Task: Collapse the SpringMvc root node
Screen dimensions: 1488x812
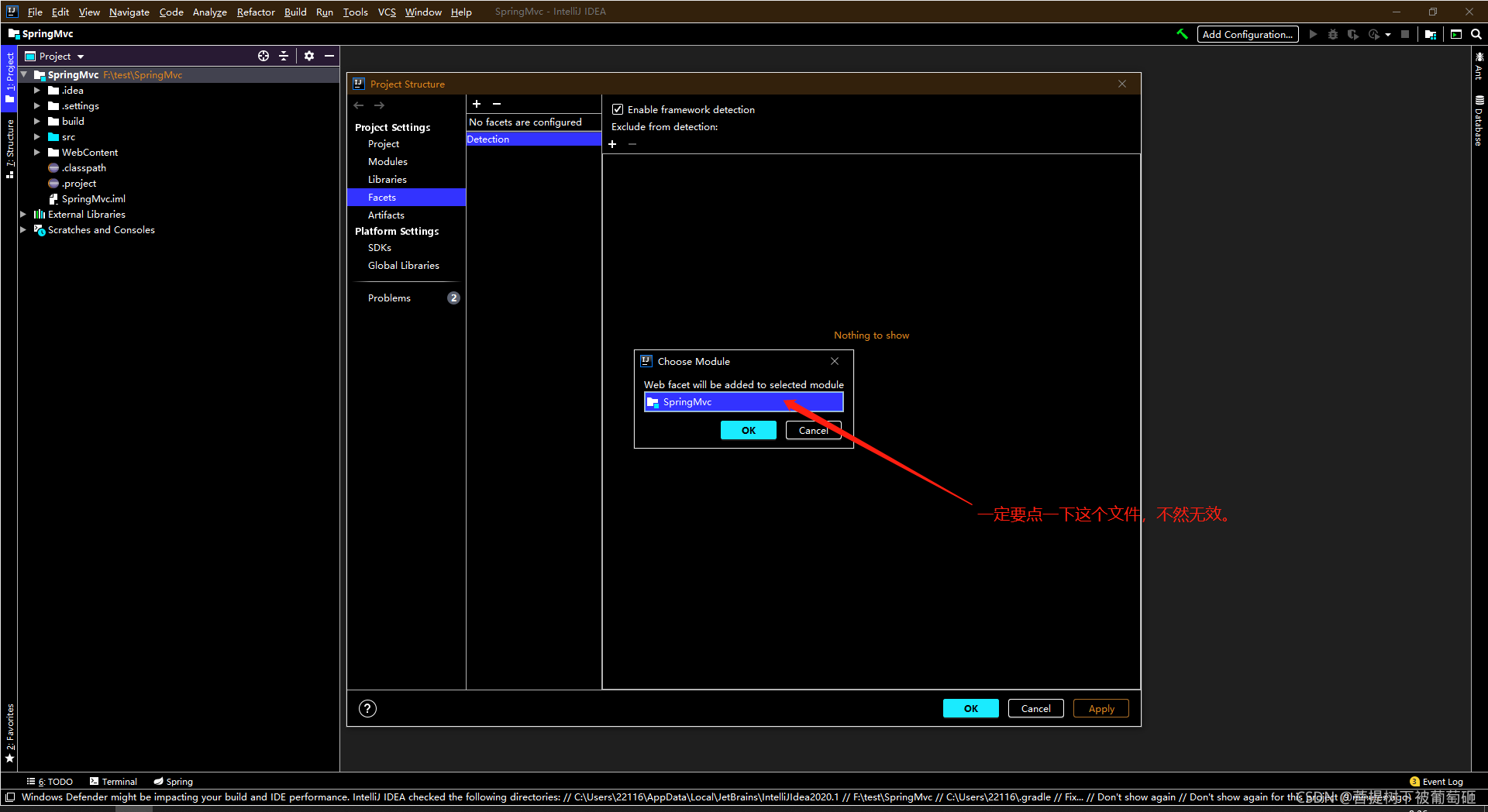Action: [x=24, y=75]
